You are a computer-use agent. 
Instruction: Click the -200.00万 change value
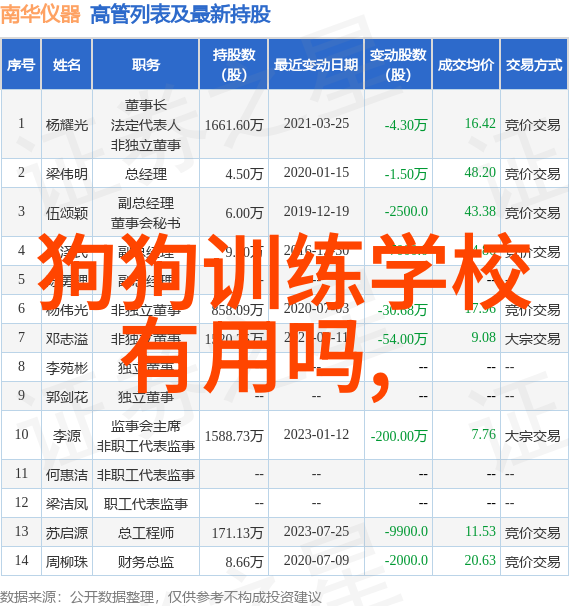399,436
